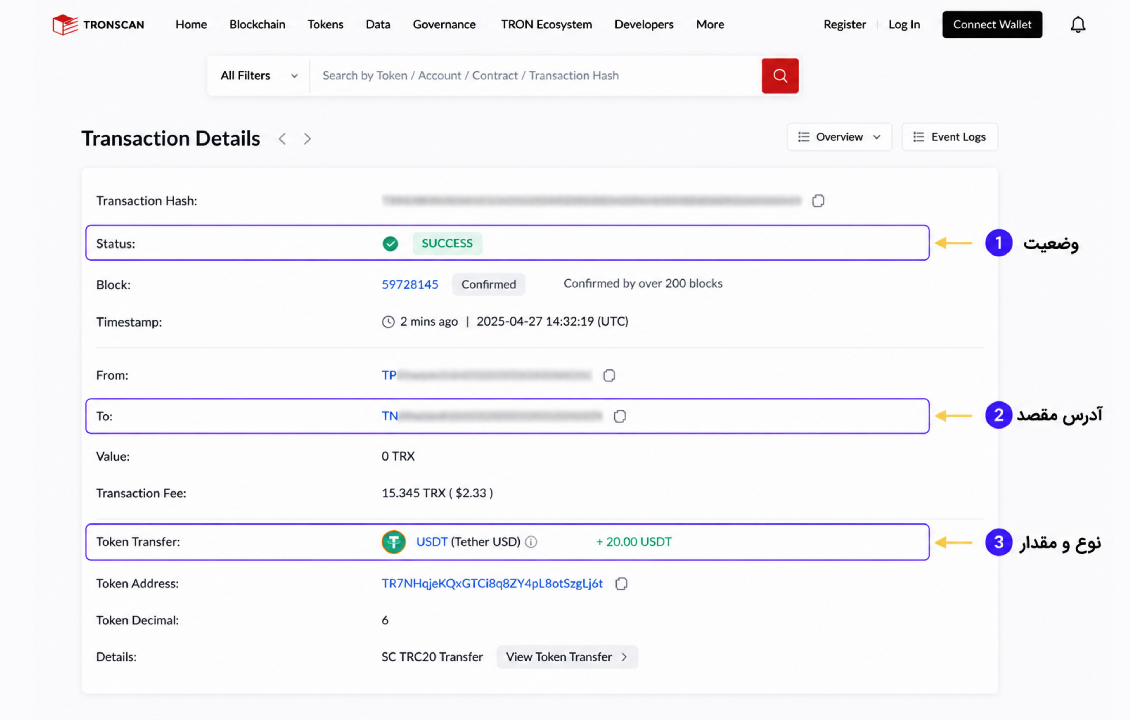1130x720 pixels.
Task: Focus the token/account search field
Action: coord(535,76)
